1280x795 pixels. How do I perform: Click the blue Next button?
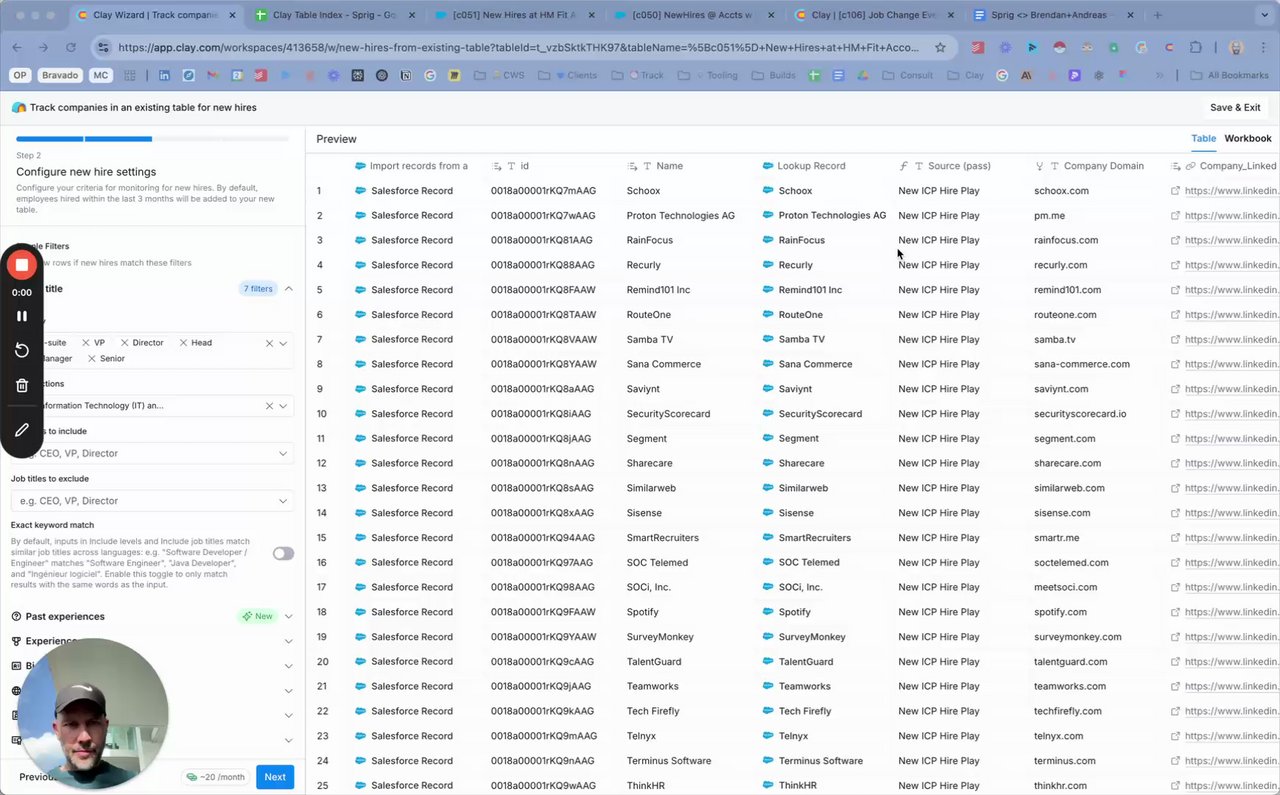pyautogui.click(x=275, y=777)
